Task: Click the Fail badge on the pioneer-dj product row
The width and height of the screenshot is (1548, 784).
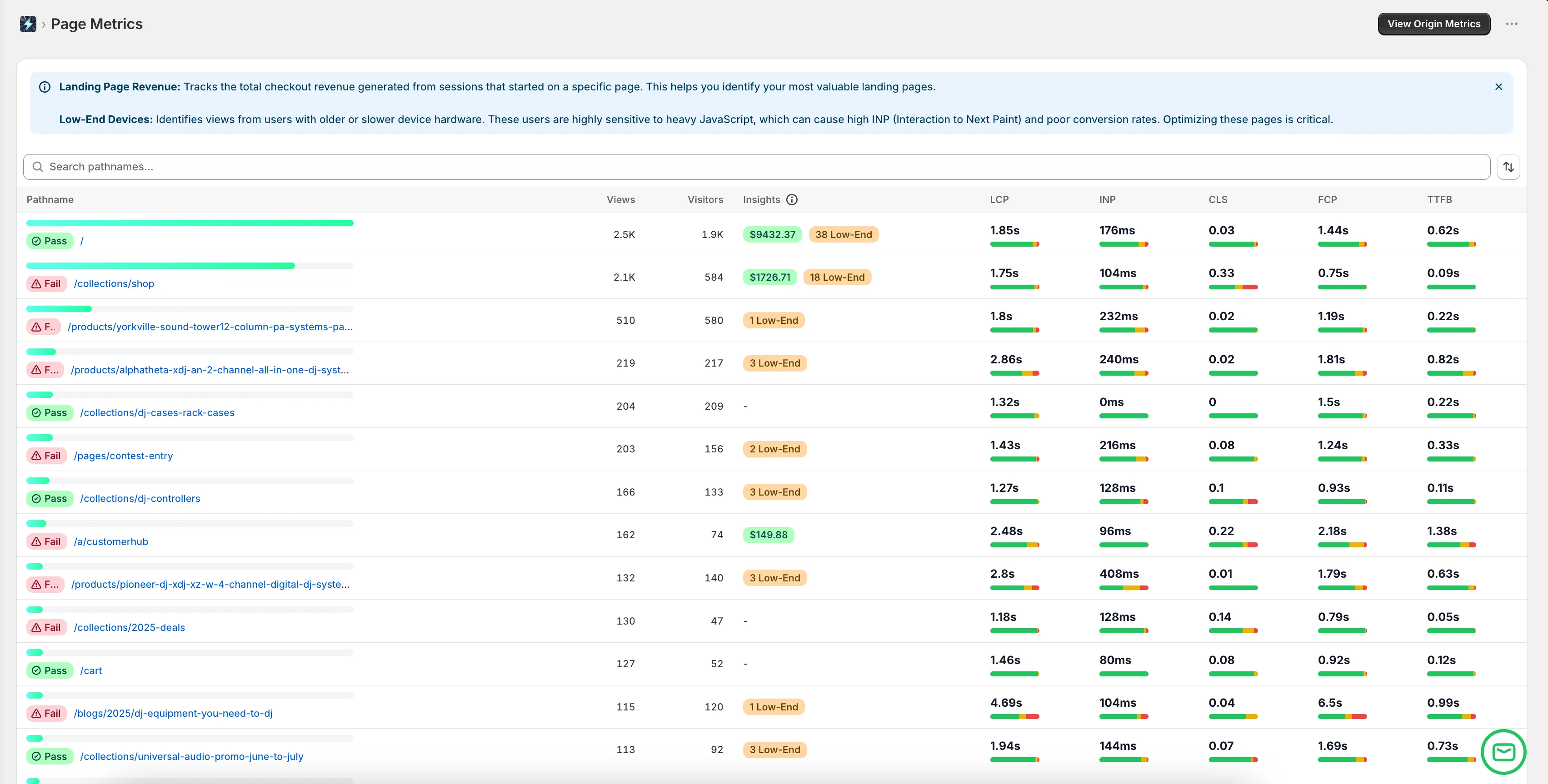Action: (45, 585)
